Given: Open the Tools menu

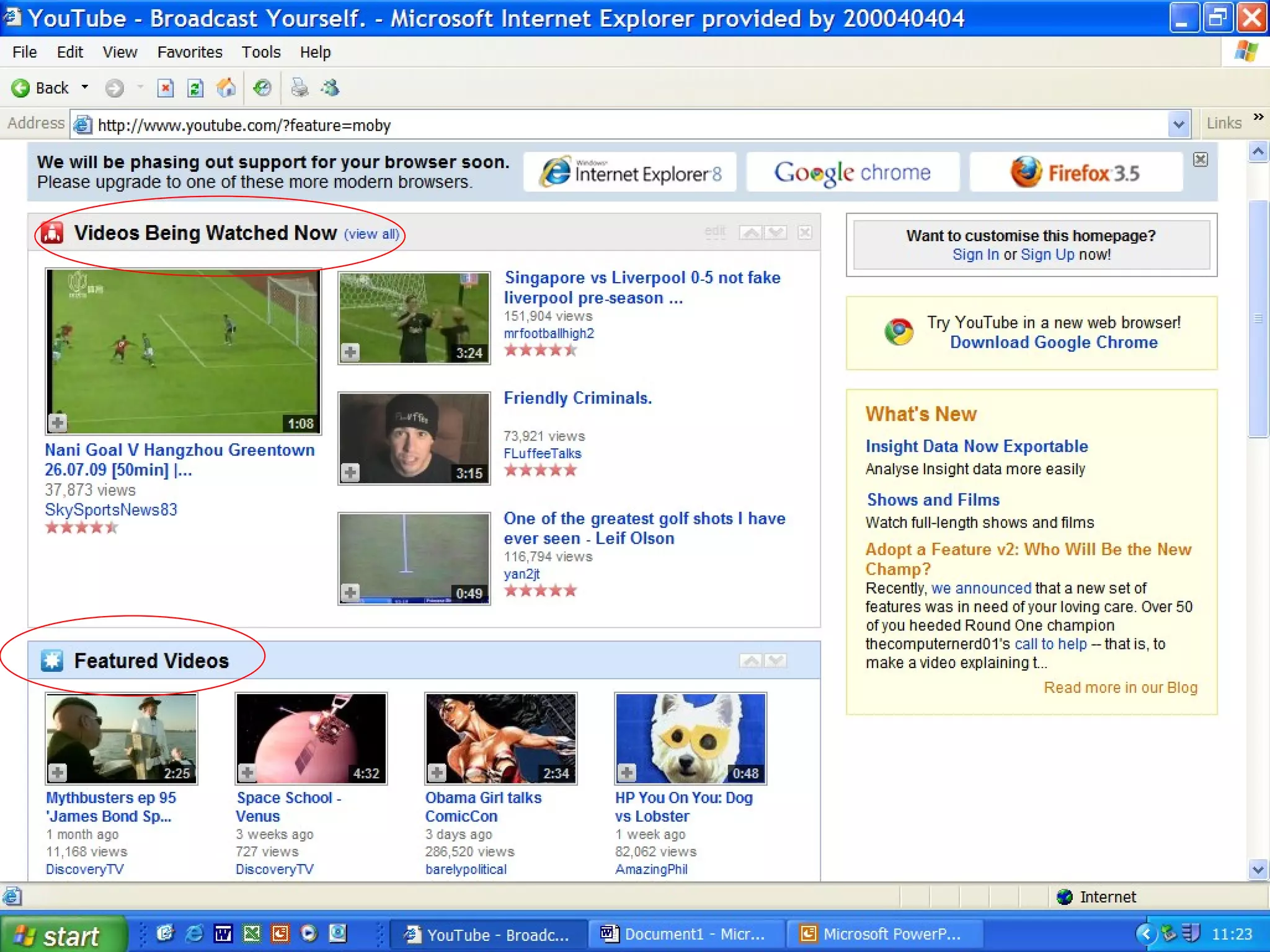Looking at the screenshot, I should pyautogui.click(x=260, y=52).
